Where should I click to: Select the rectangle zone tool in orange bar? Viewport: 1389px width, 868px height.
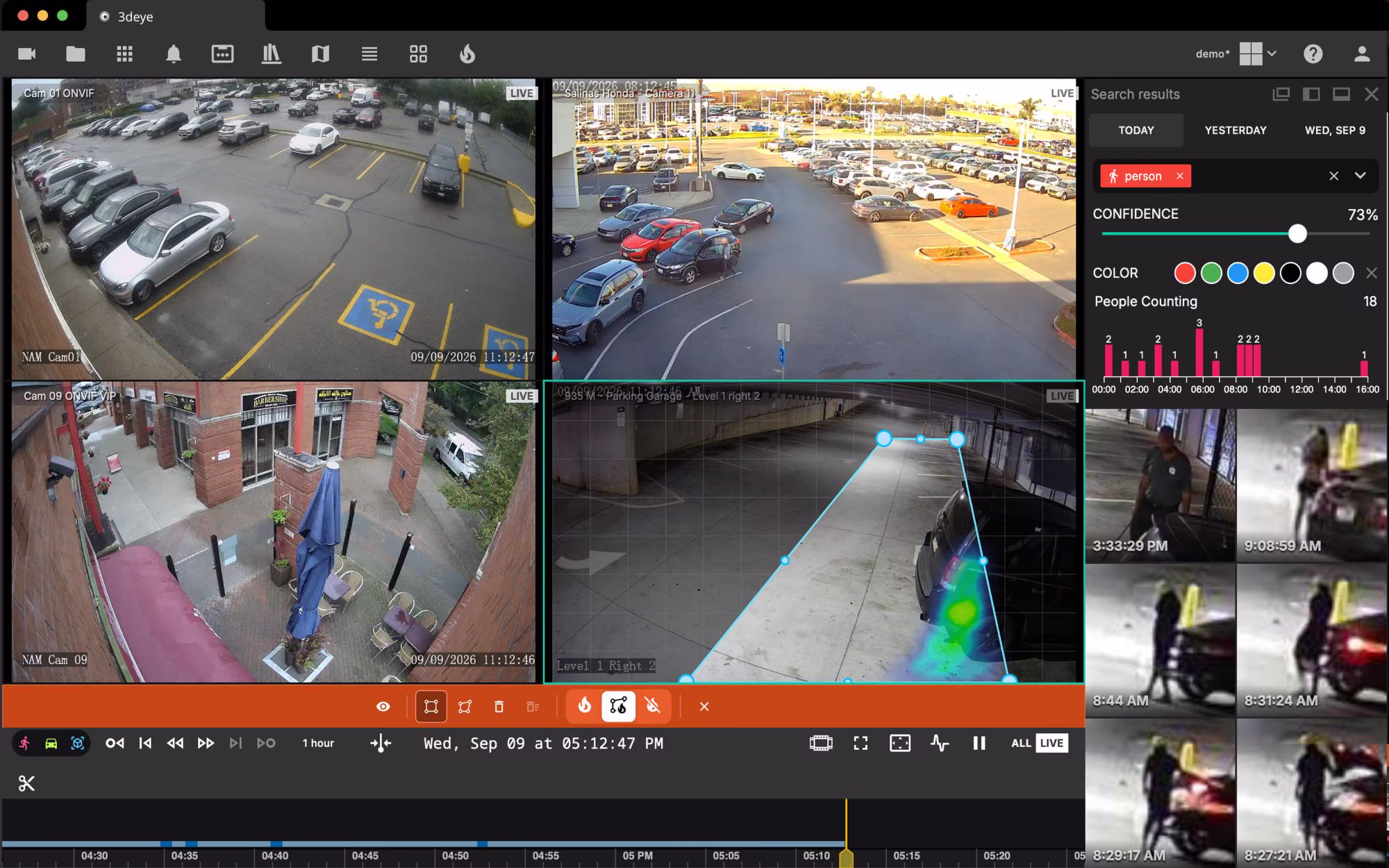(431, 706)
